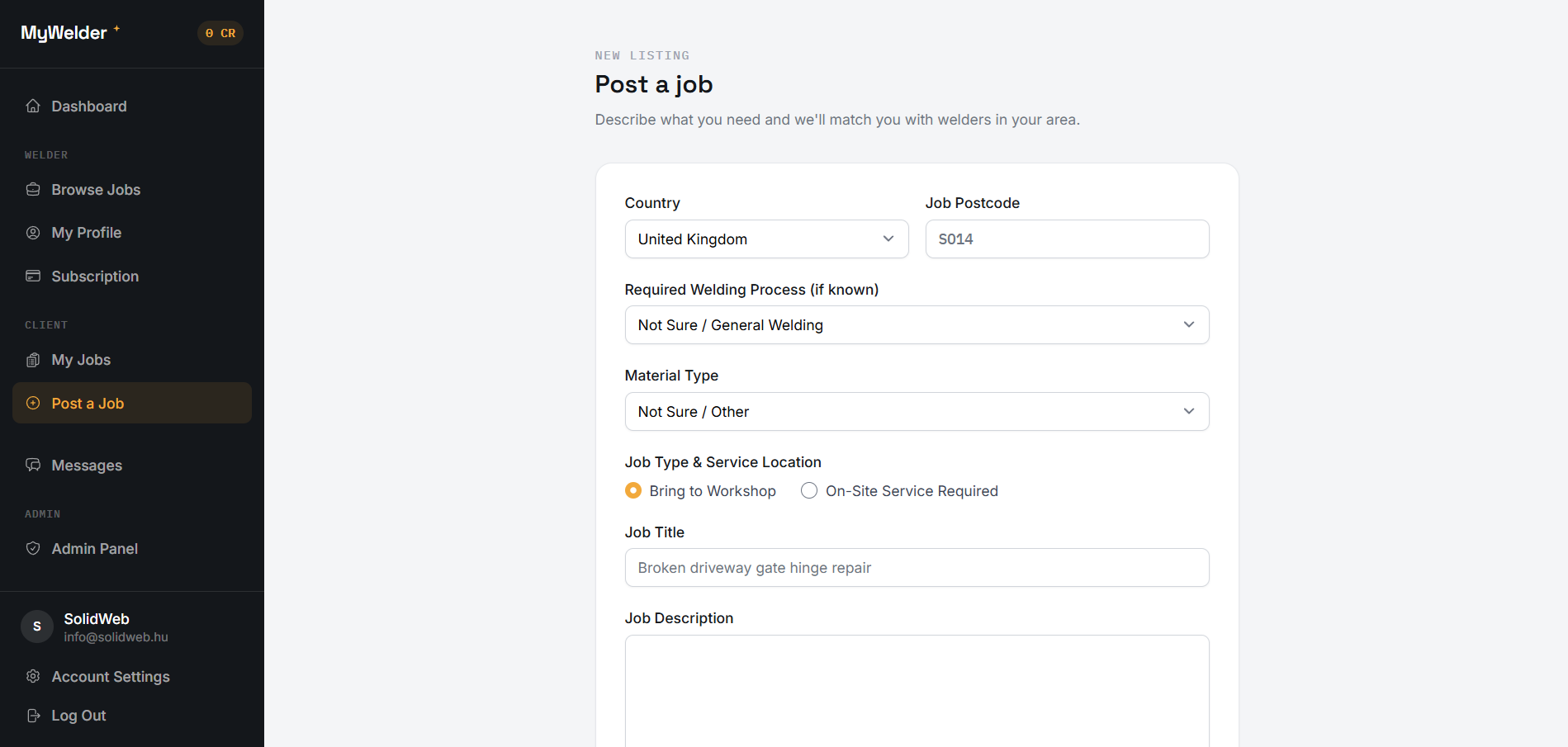Click the SolidWeb account name
The height and width of the screenshot is (747, 1568).
(97, 618)
